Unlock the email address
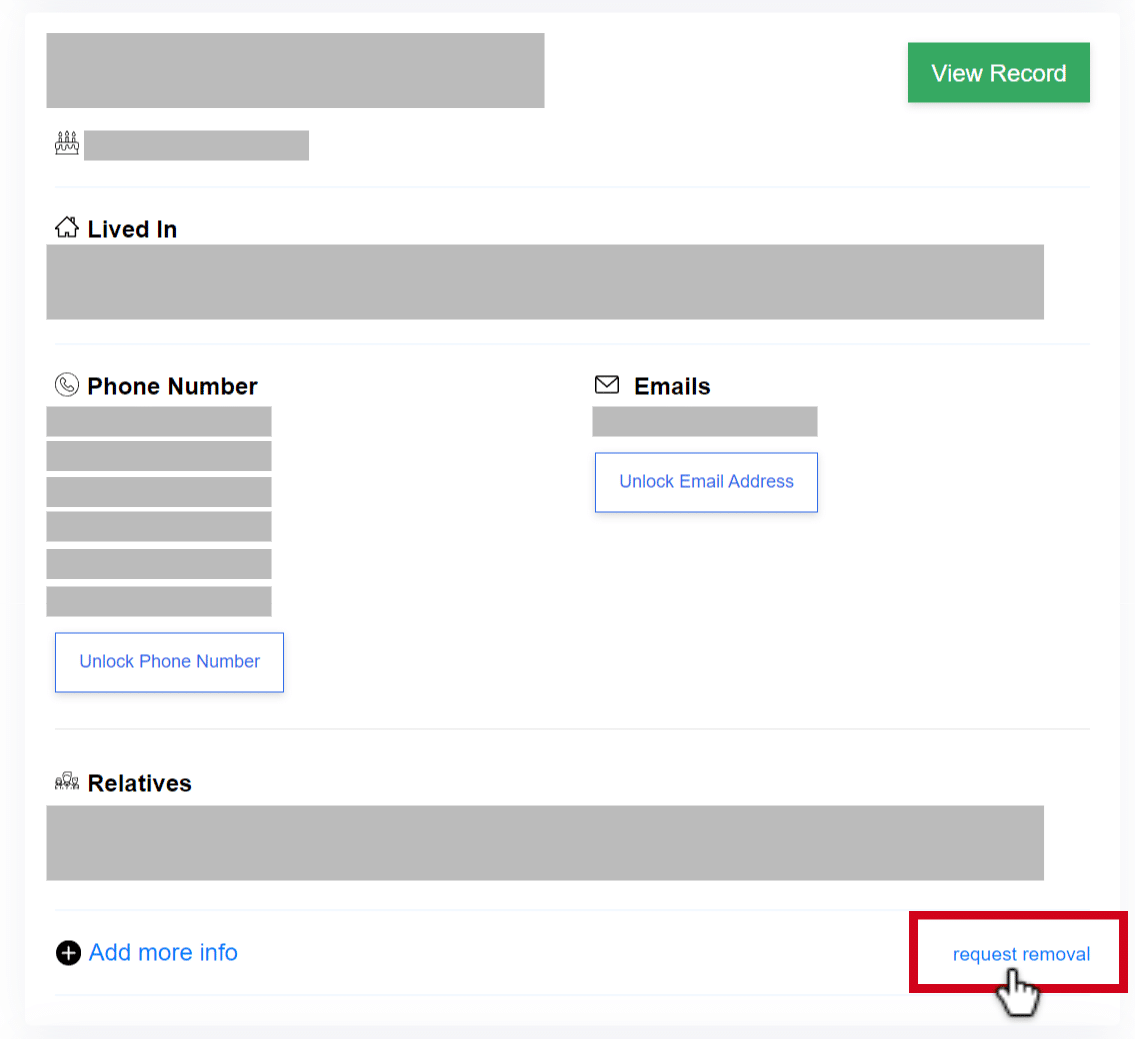This screenshot has width=1135, height=1039. [x=706, y=482]
